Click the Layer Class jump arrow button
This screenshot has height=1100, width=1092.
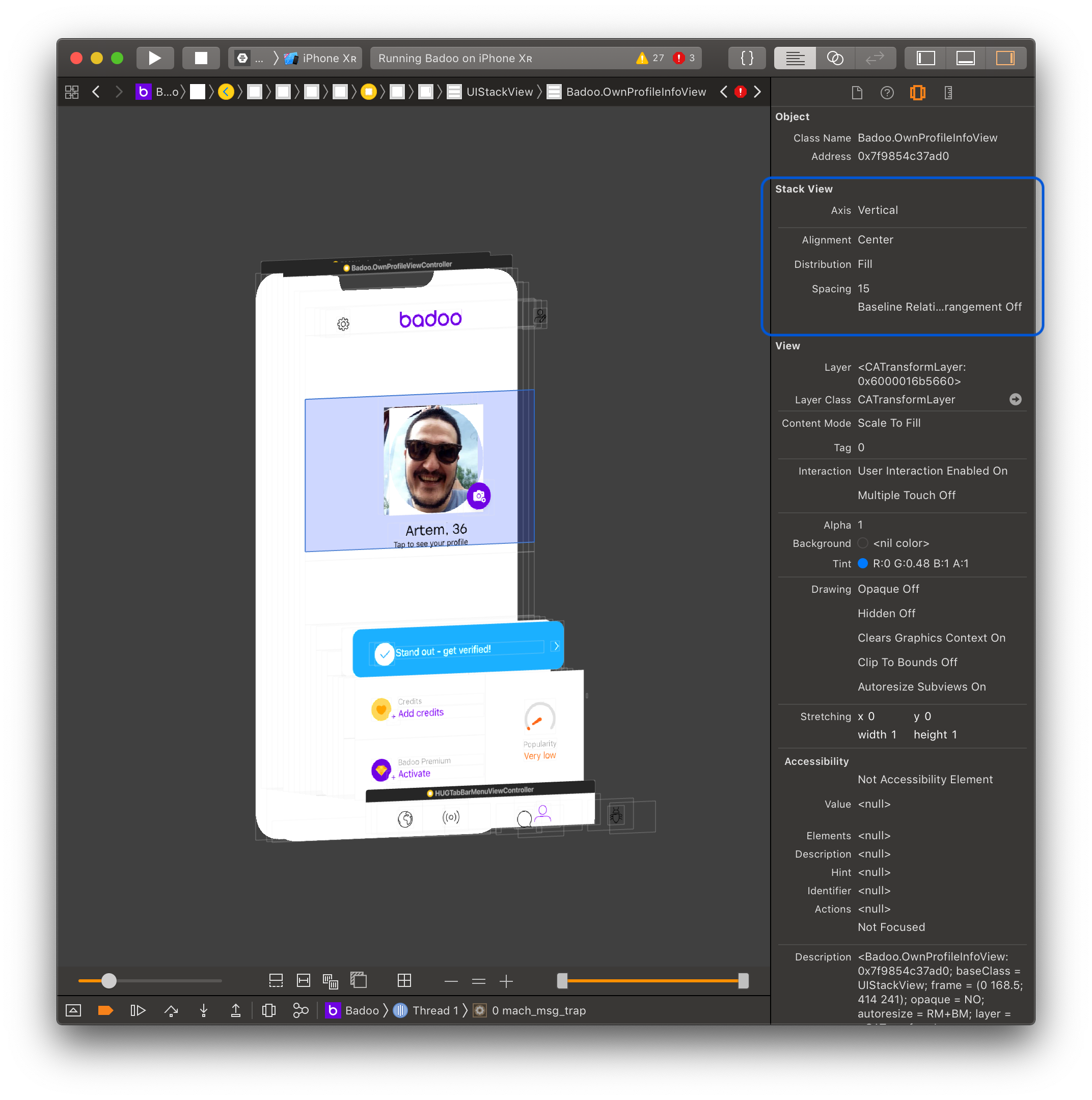(x=1015, y=399)
